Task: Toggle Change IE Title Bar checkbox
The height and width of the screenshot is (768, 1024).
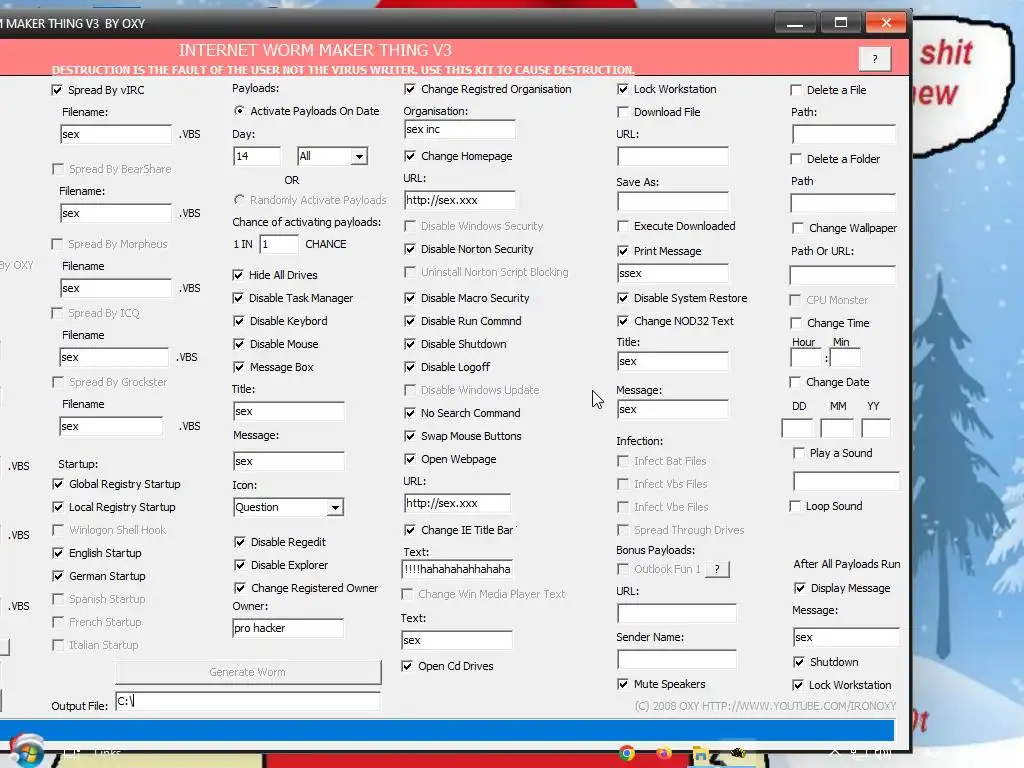Action: click(409, 530)
